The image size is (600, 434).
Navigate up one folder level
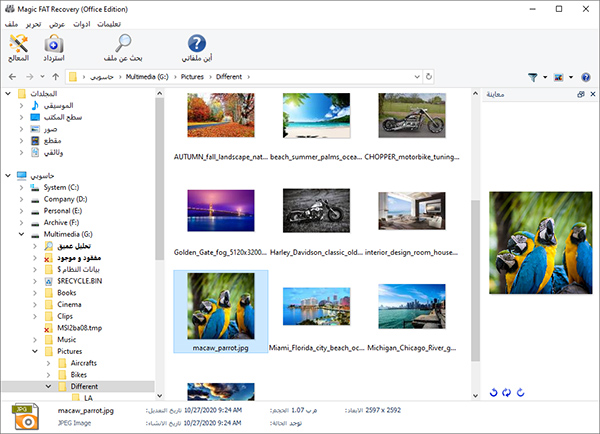point(55,77)
